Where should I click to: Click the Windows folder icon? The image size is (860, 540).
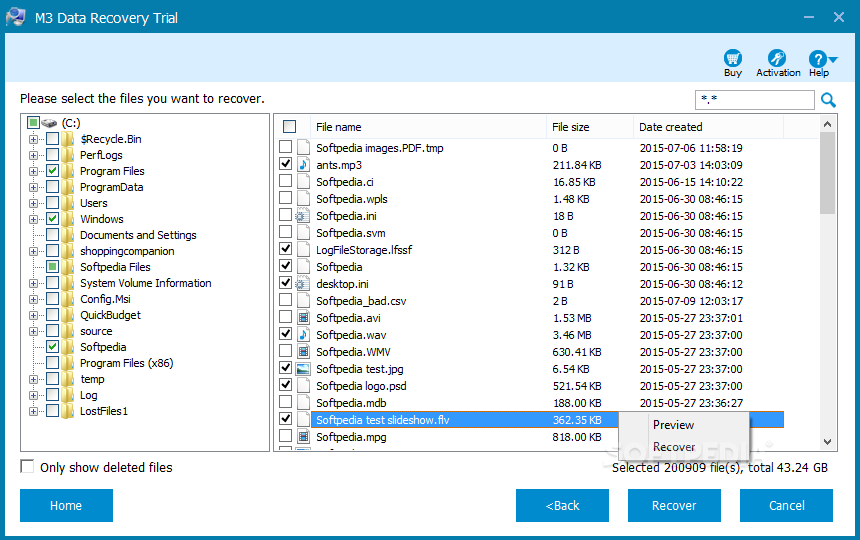click(68, 219)
